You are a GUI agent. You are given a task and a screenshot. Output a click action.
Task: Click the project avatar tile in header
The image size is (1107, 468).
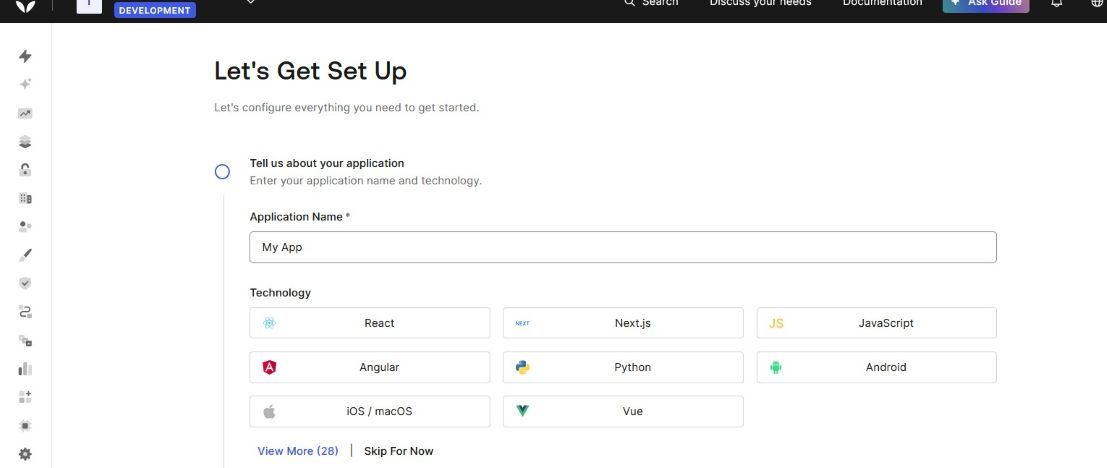pos(89,6)
